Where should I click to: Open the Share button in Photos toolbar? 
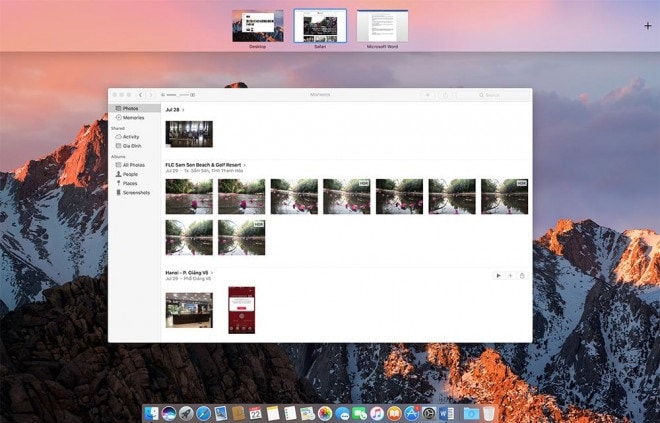point(445,95)
